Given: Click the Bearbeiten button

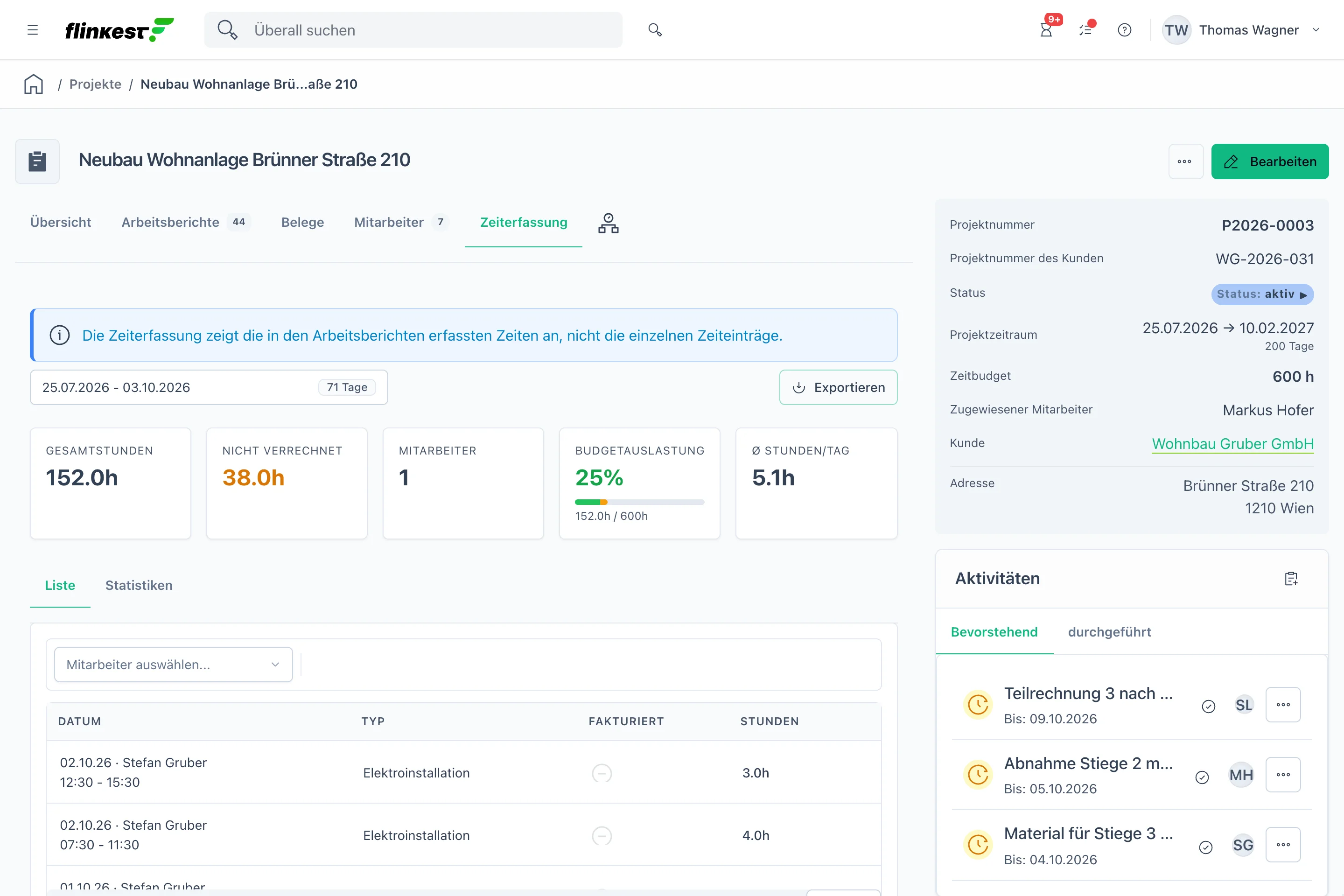Looking at the screenshot, I should 1270,161.
